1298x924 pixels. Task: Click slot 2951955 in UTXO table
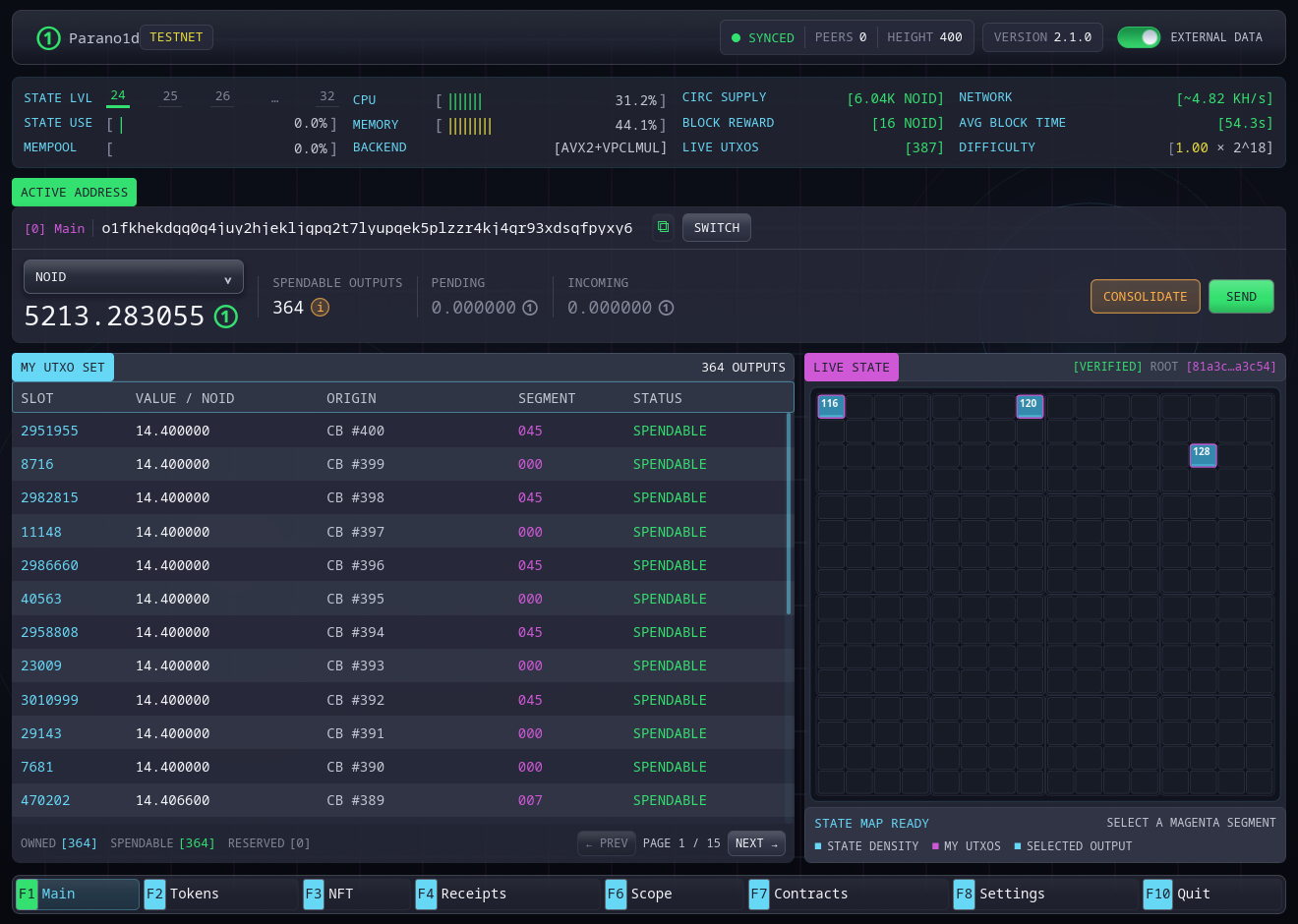tap(49, 431)
